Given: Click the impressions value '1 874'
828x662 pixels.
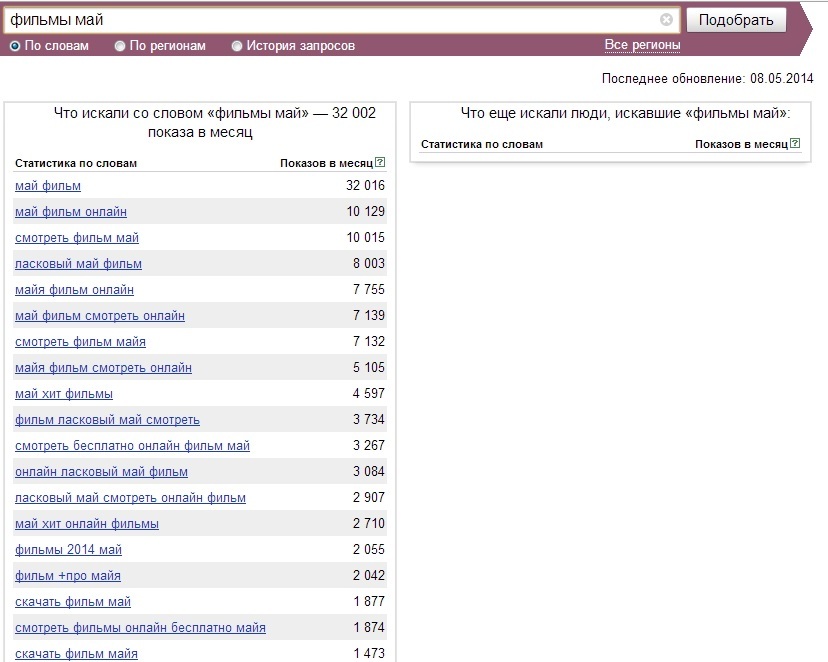Looking at the screenshot, I should [369, 627].
